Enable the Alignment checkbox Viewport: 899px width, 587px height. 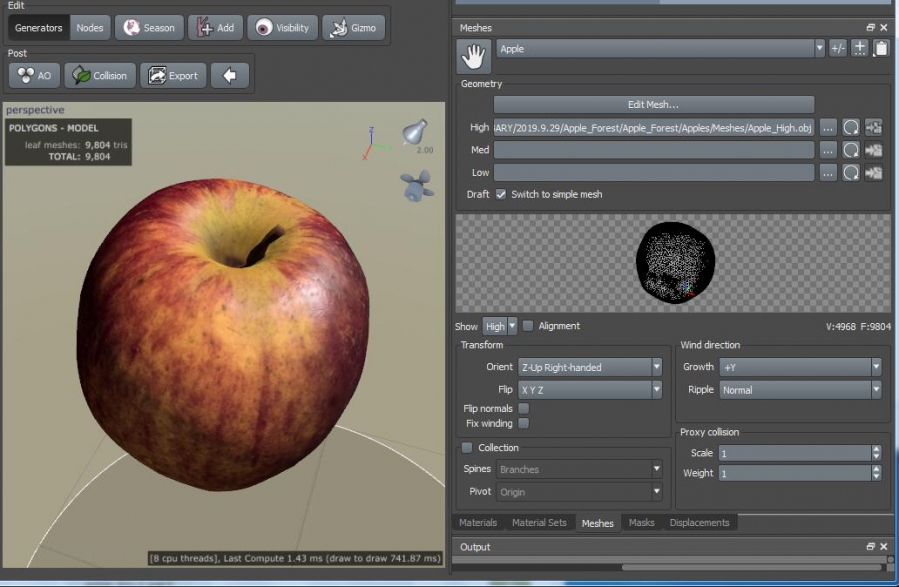pos(528,326)
